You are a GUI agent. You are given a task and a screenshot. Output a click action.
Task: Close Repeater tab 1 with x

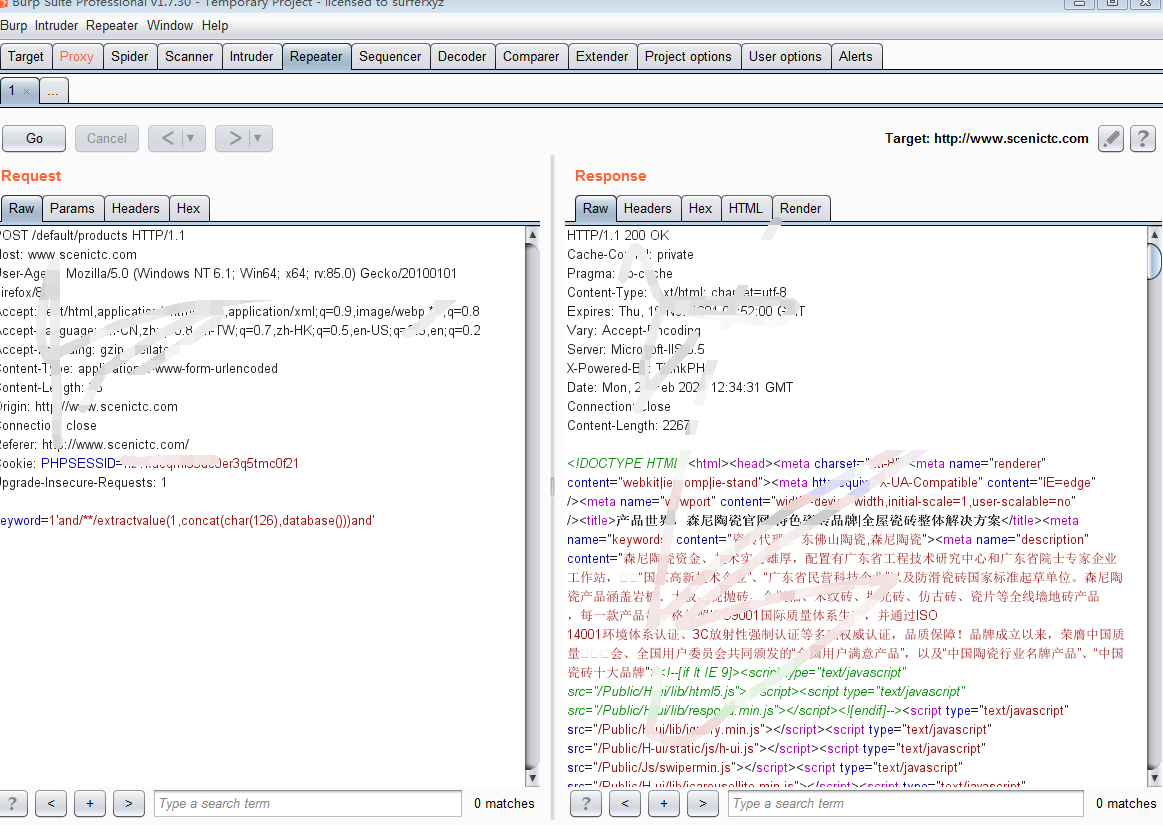click(27, 91)
